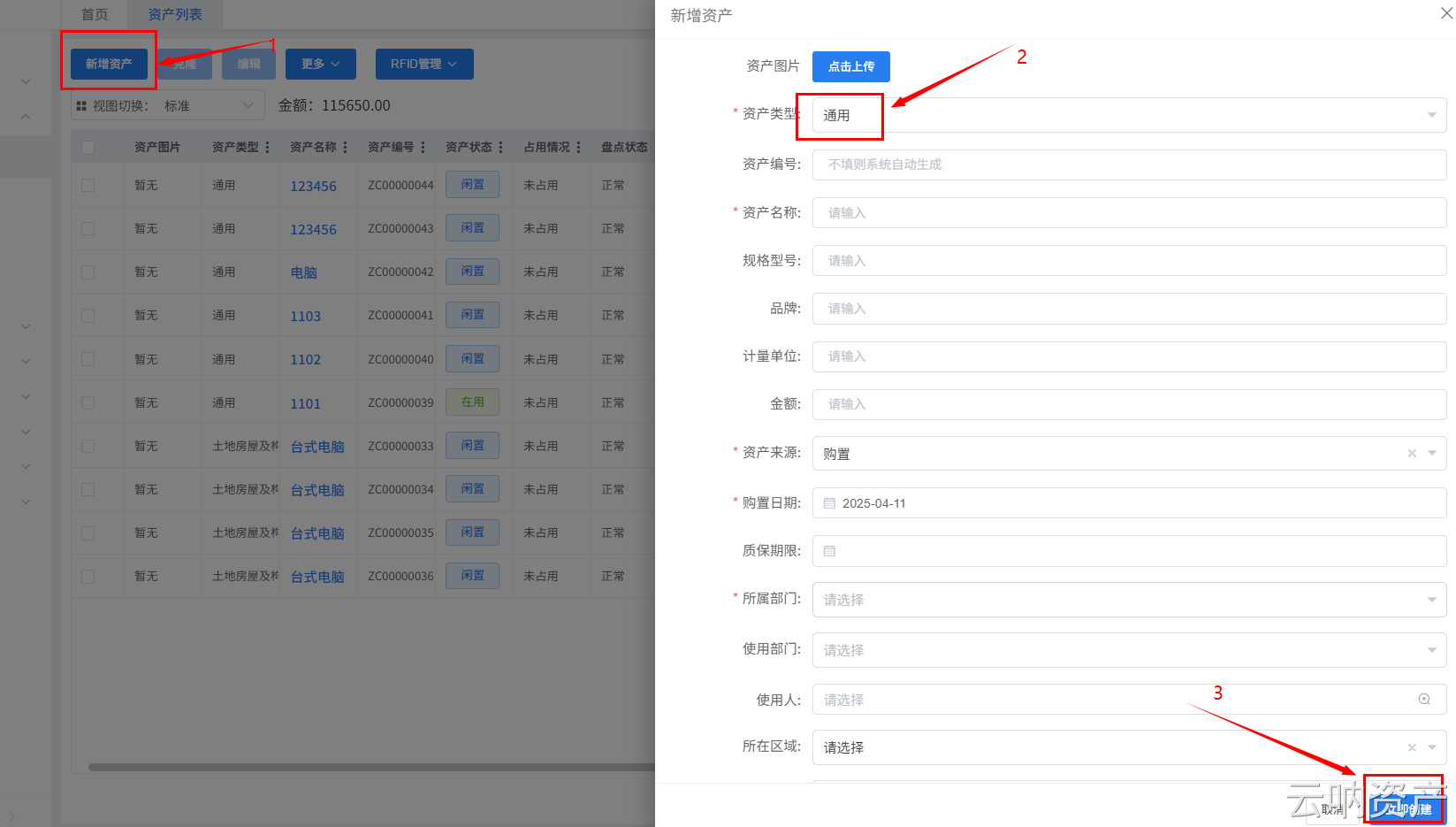Switch to the 首页 tab
The height and width of the screenshot is (827, 1456).
(95, 14)
